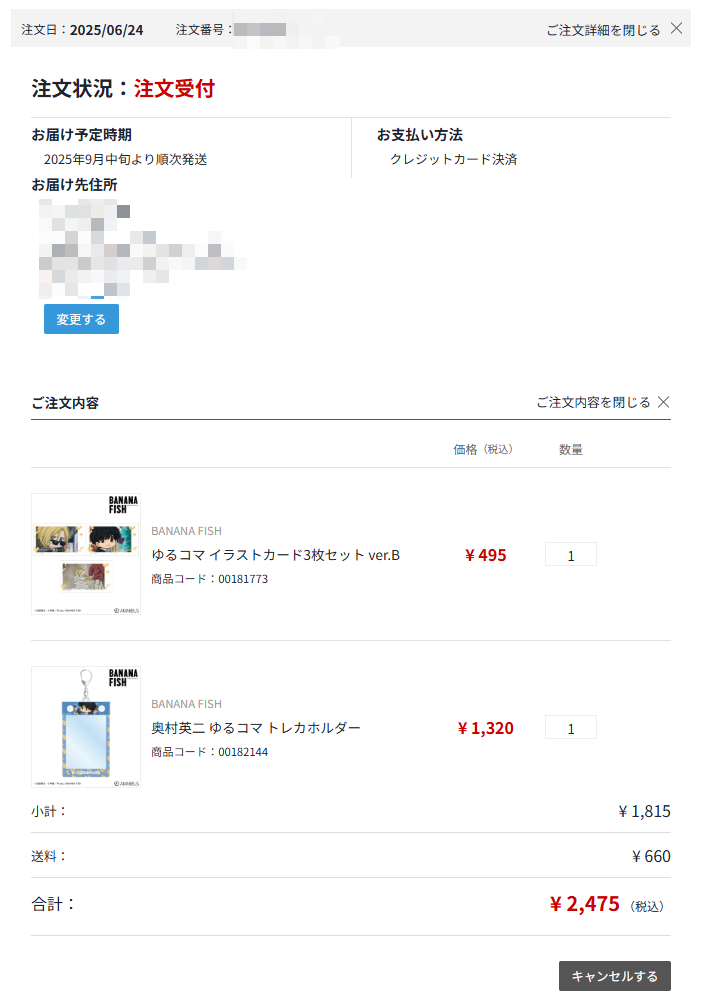Click BANANA FISH brand label above card holder
The height and width of the screenshot is (998, 702).
pos(186,704)
